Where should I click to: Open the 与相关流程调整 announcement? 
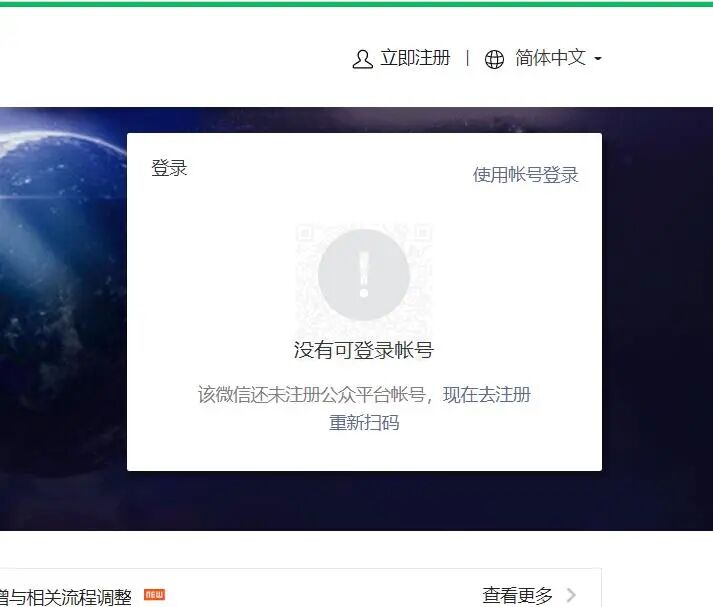click(x=66, y=597)
